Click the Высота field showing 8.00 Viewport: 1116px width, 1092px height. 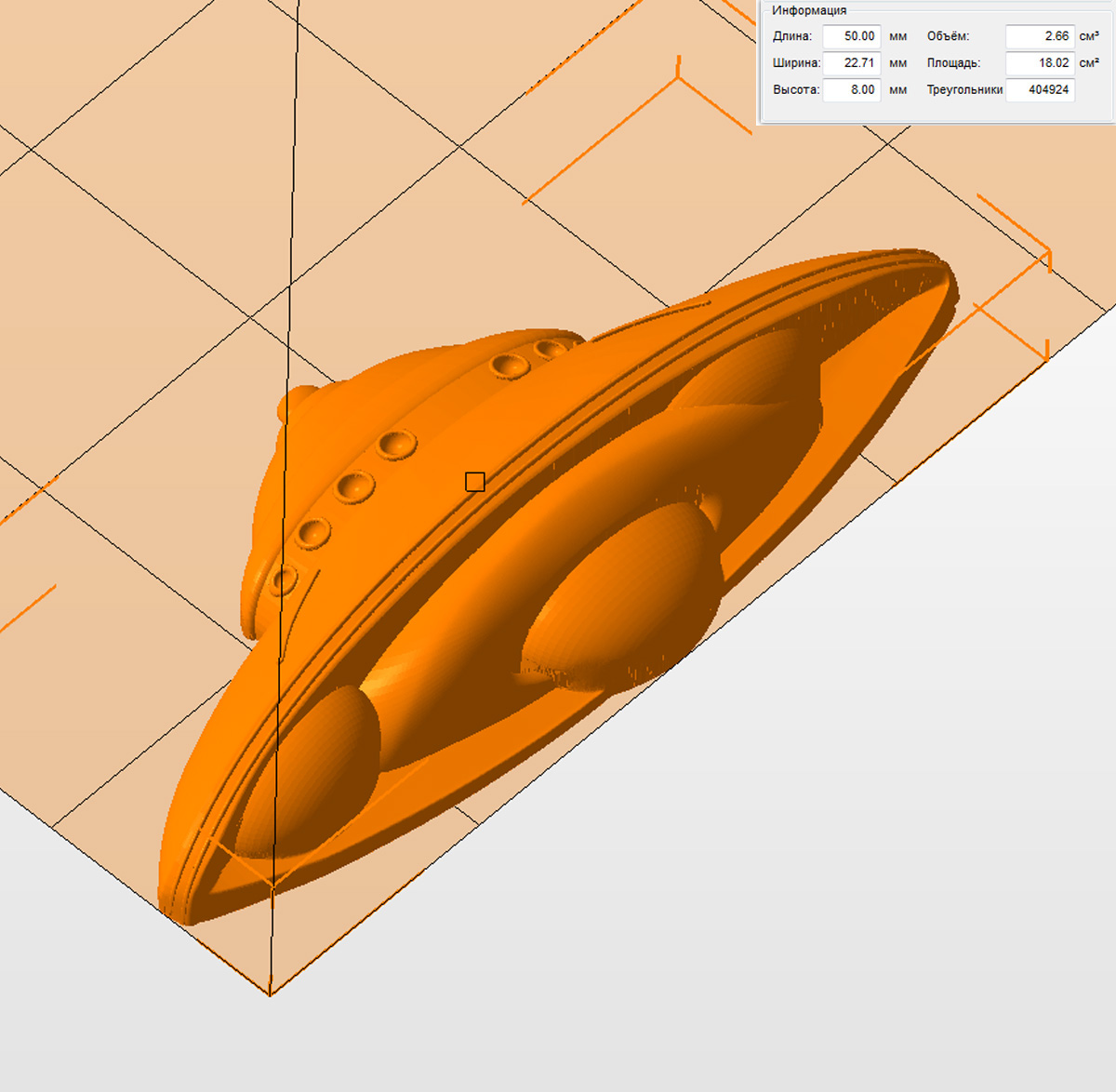pyautogui.click(x=851, y=90)
